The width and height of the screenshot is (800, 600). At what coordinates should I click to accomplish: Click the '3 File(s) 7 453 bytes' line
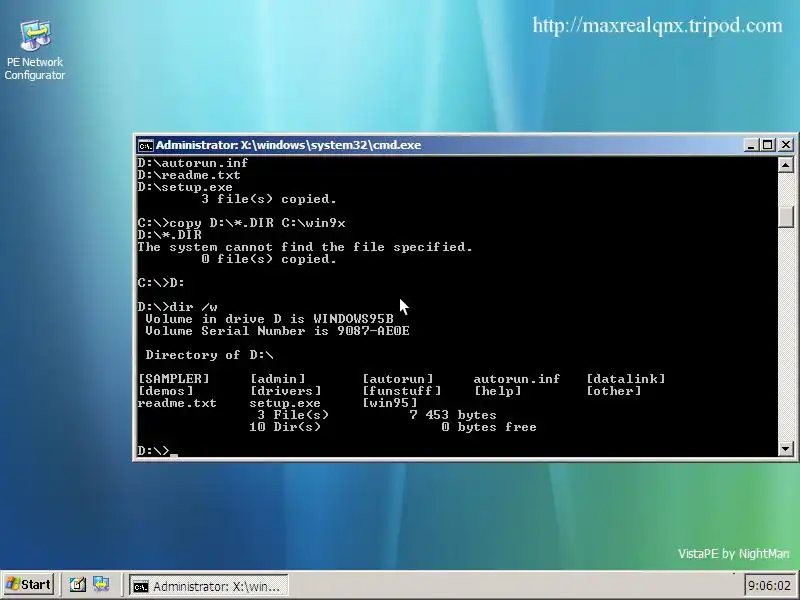(x=377, y=415)
